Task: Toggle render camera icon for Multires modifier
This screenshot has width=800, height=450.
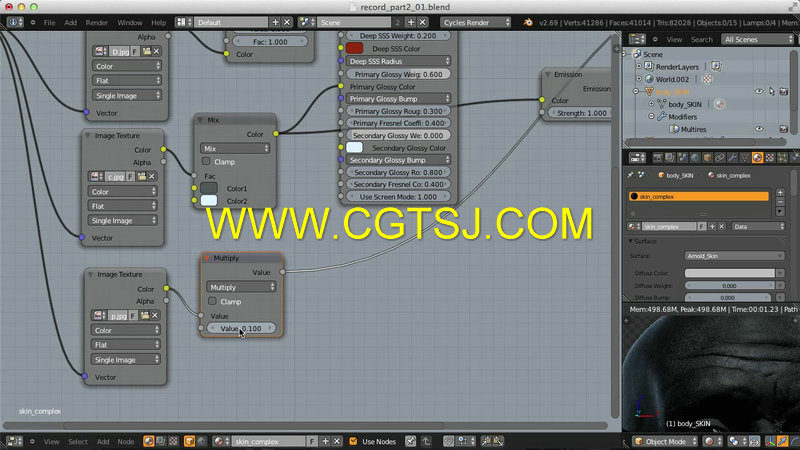Action: (x=784, y=129)
